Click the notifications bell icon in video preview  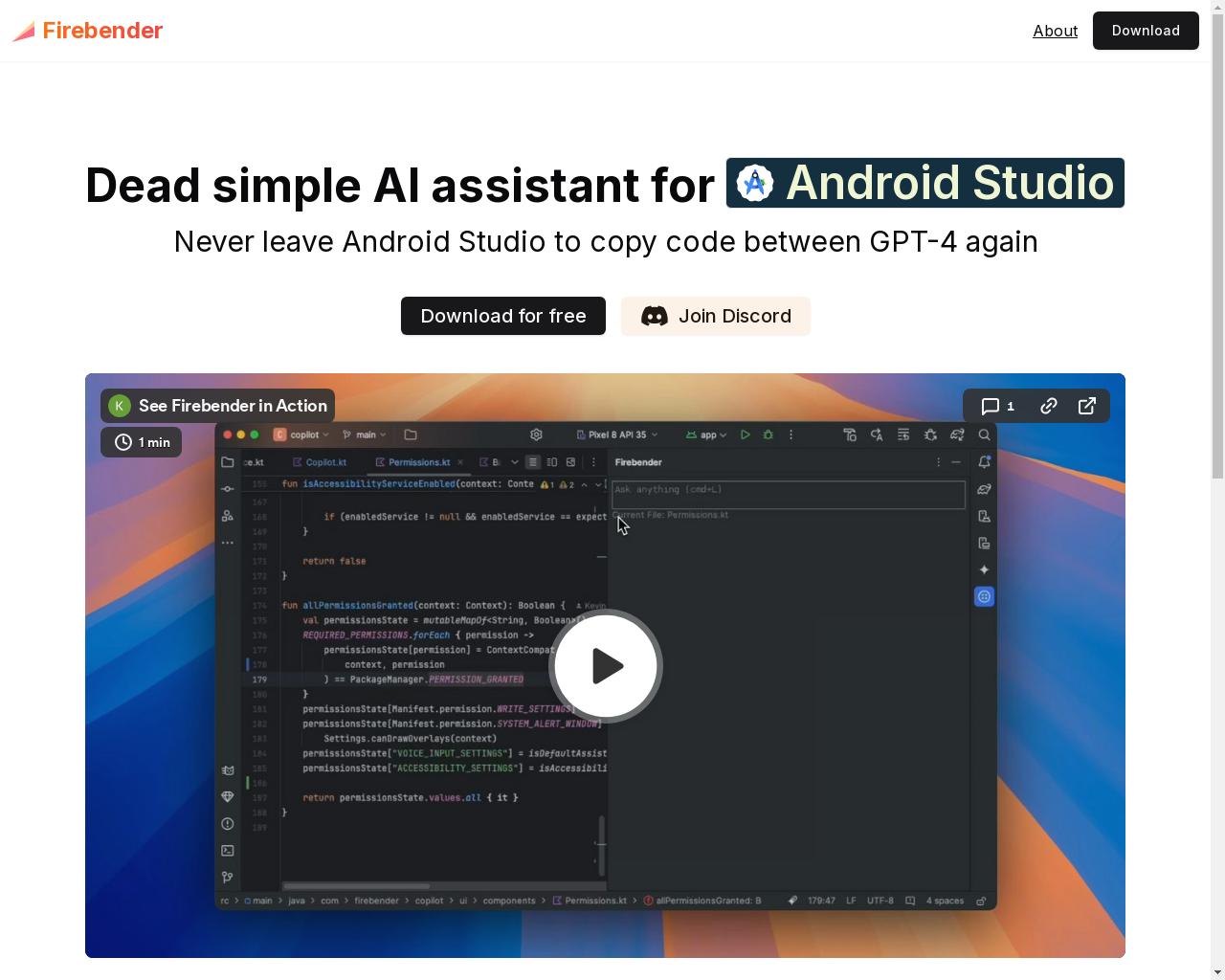[x=984, y=462]
